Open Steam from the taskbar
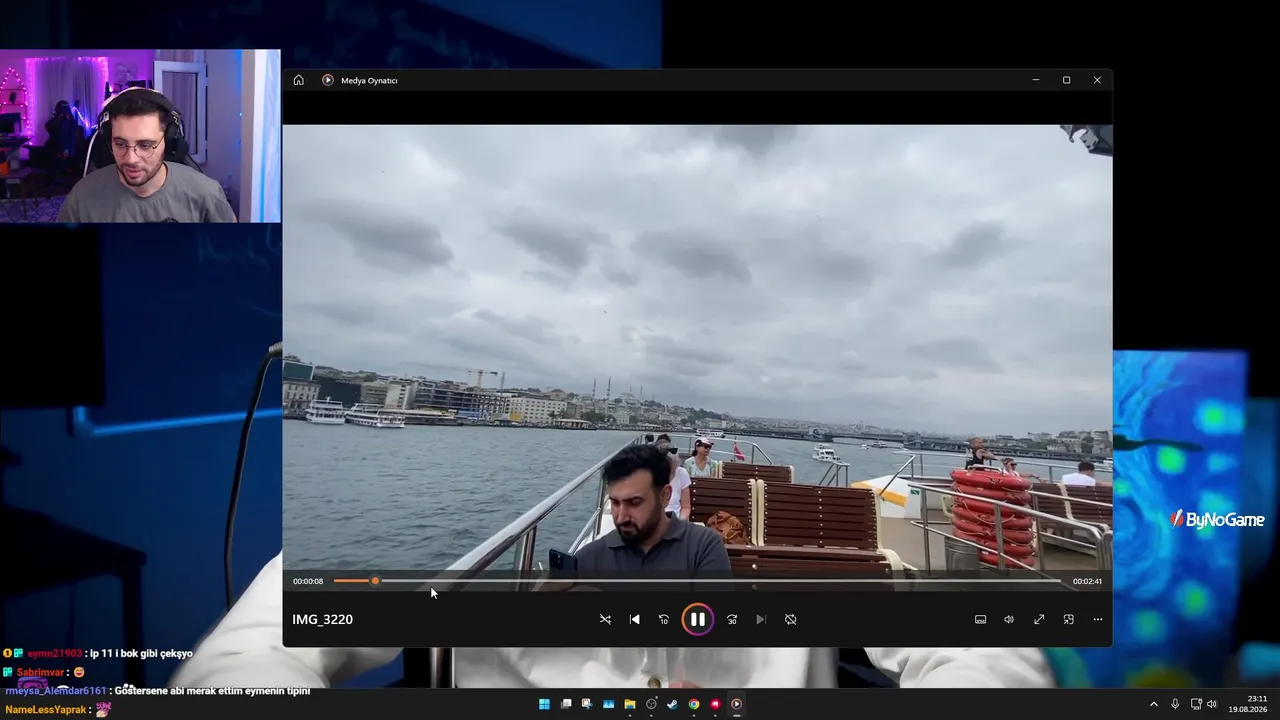The width and height of the screenshot is (1280, 720). pyautogui.click(x=672, y=704)
